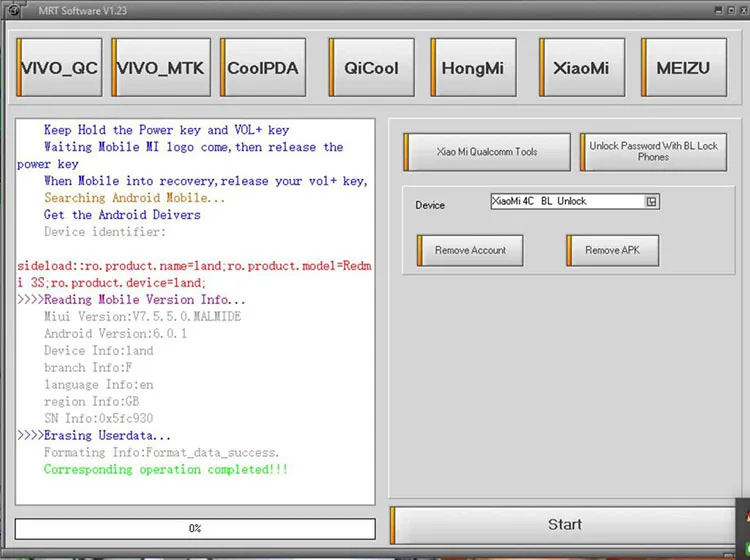Image resolution: width=750 pixels, height=560 pixels.
Task: Click 'SN Info:0x5fc930' log entry
Action: click(99, 418)
